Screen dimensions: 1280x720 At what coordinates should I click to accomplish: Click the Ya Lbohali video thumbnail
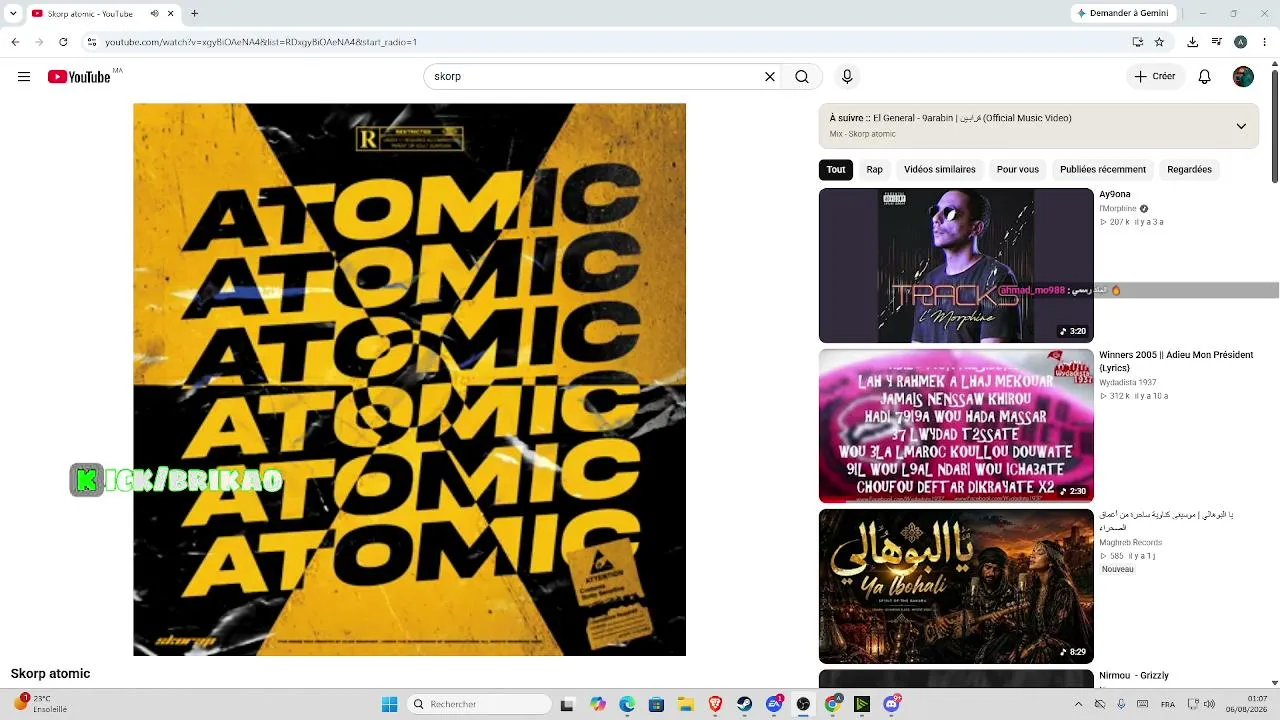coord(956,586)
